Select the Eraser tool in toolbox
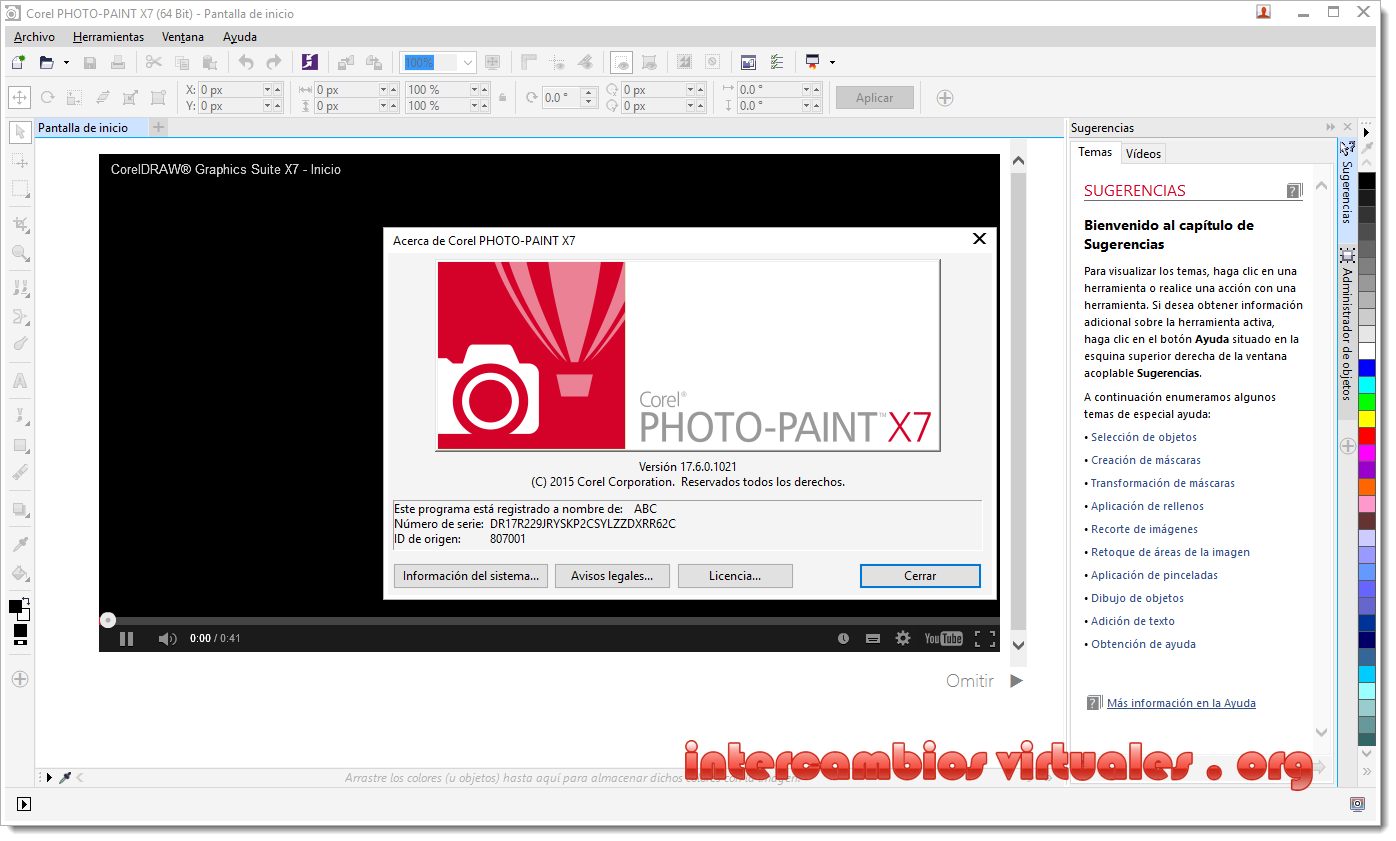 pyautogui.click(x=20, y=472)
